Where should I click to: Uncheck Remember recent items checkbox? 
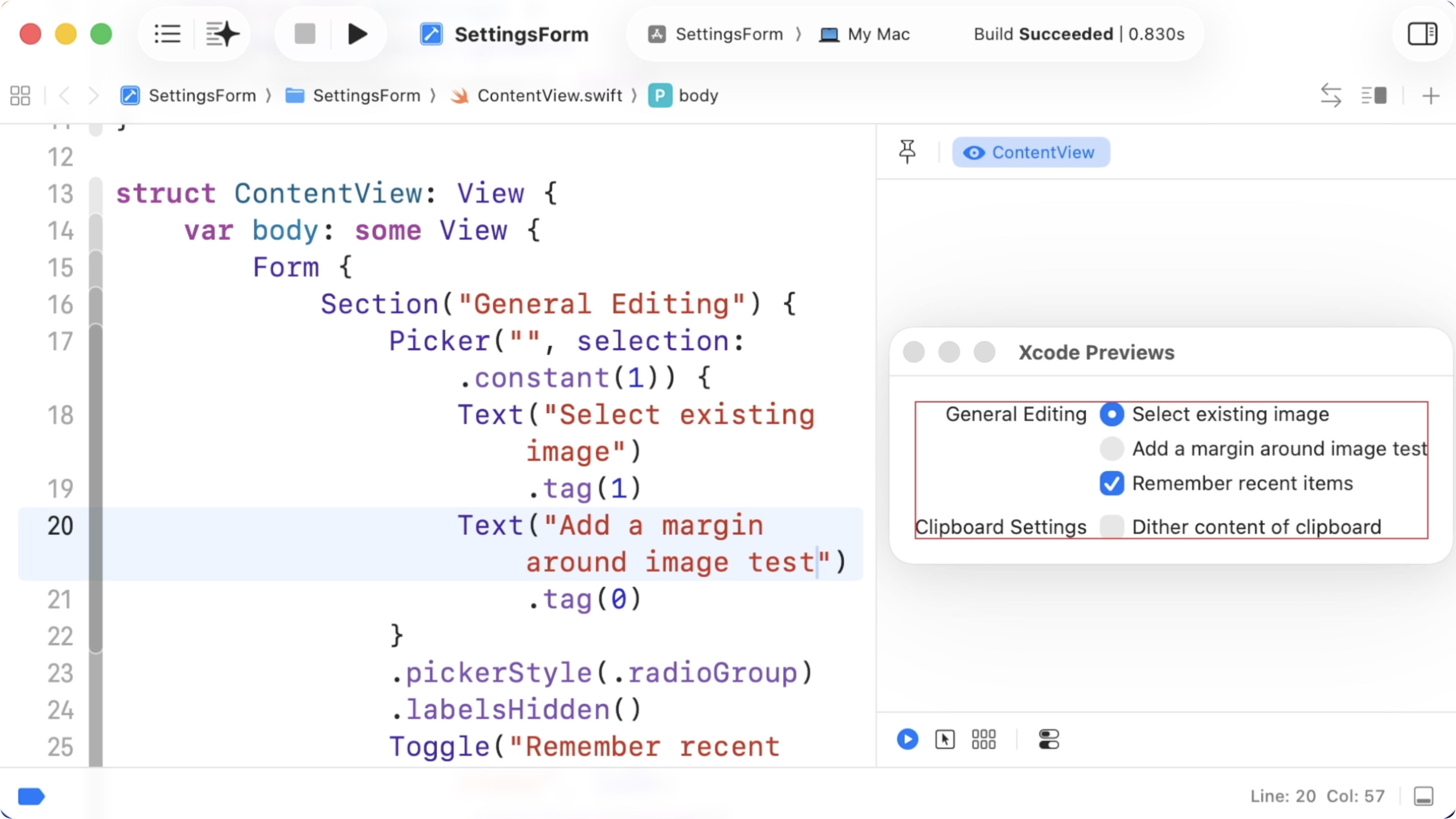click(1111, 484)
